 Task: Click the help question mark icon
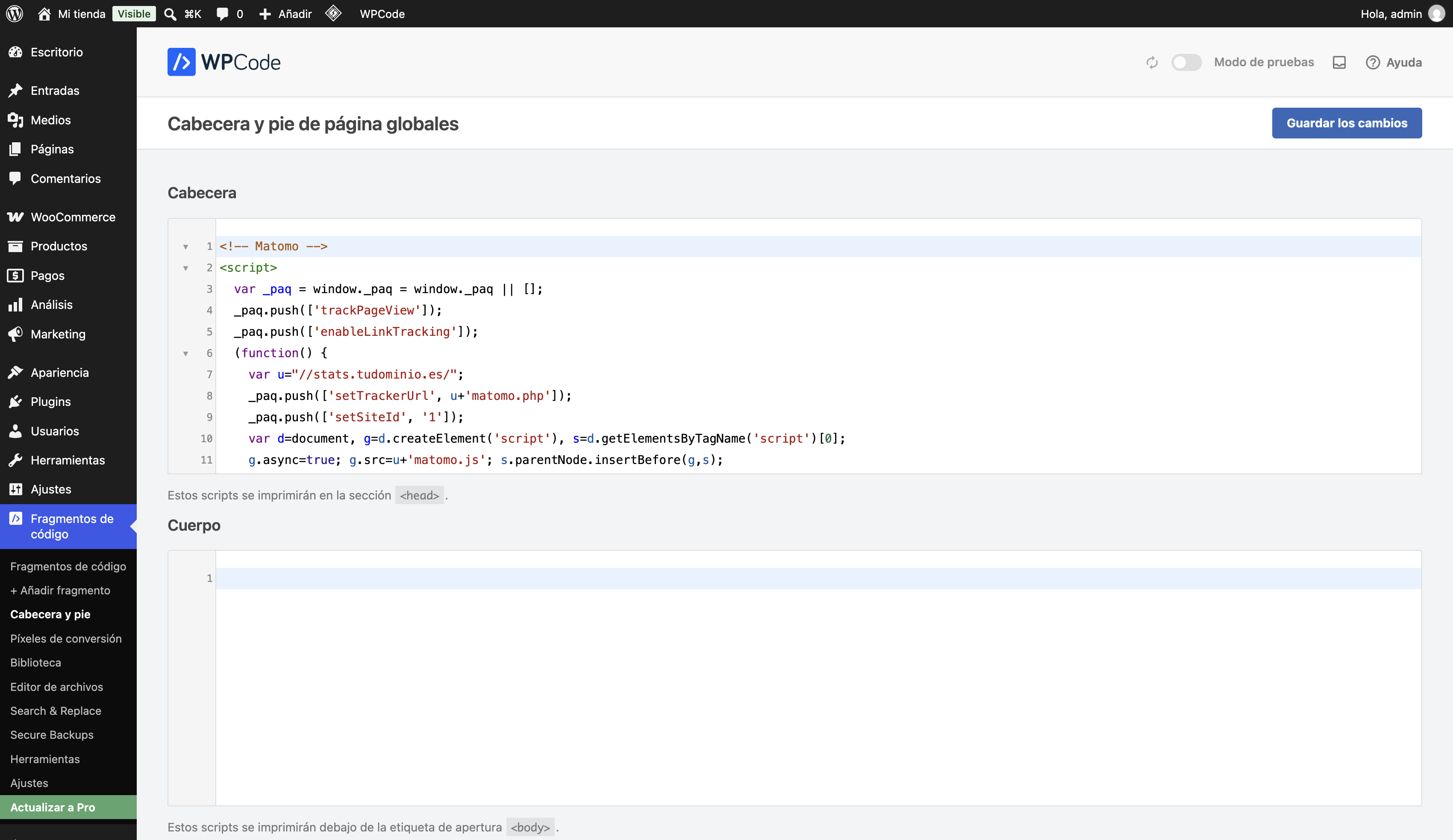pos(1373,62)
